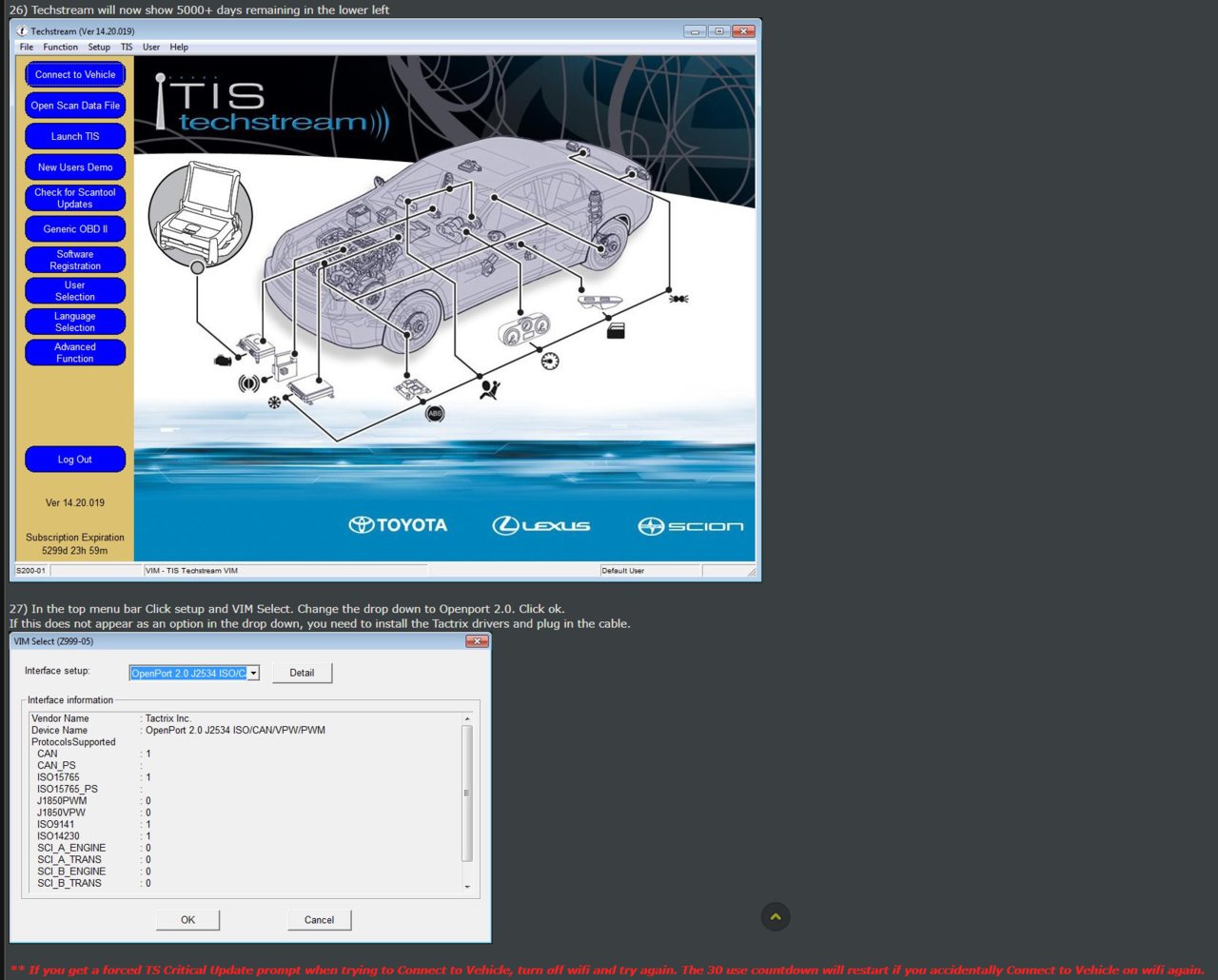Click 'Subscription Expiration' text
Image resolution: width=1218 pixels, height=980 pixels.
[75, 538]
